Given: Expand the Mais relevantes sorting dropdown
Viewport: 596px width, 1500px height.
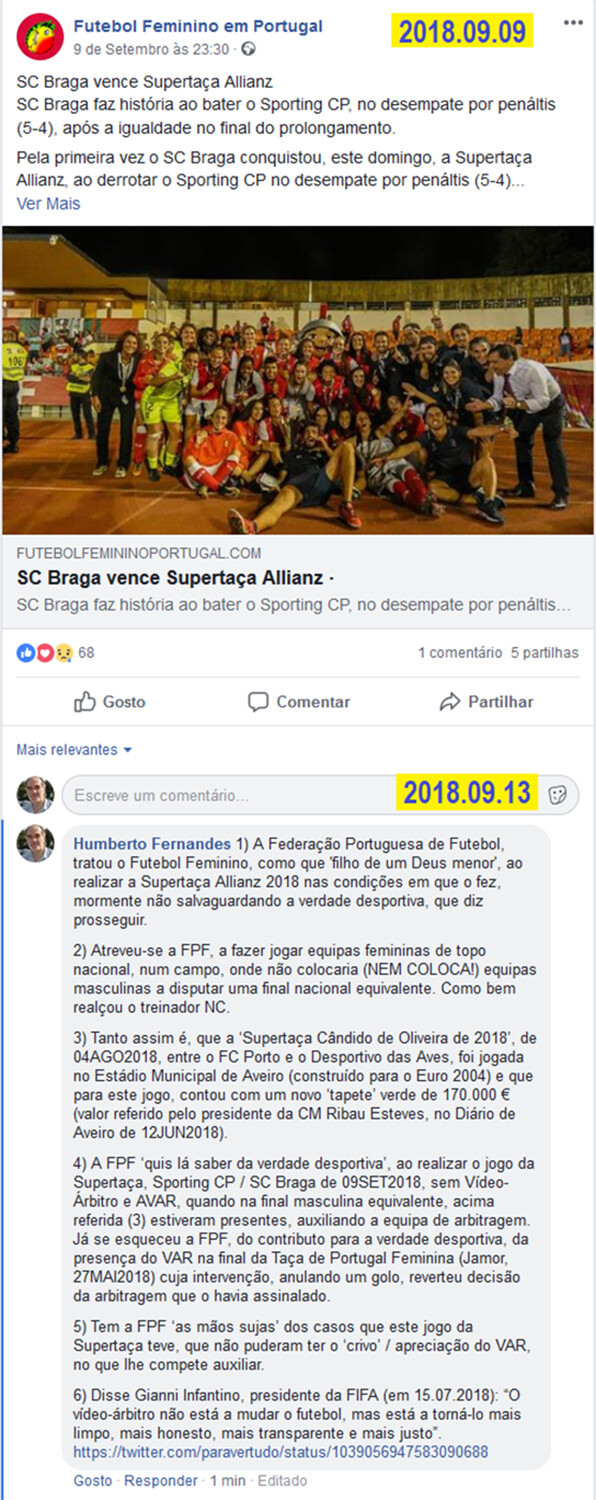Looking at the screenshot, I should pyautogui.click(x=74, y=750).
